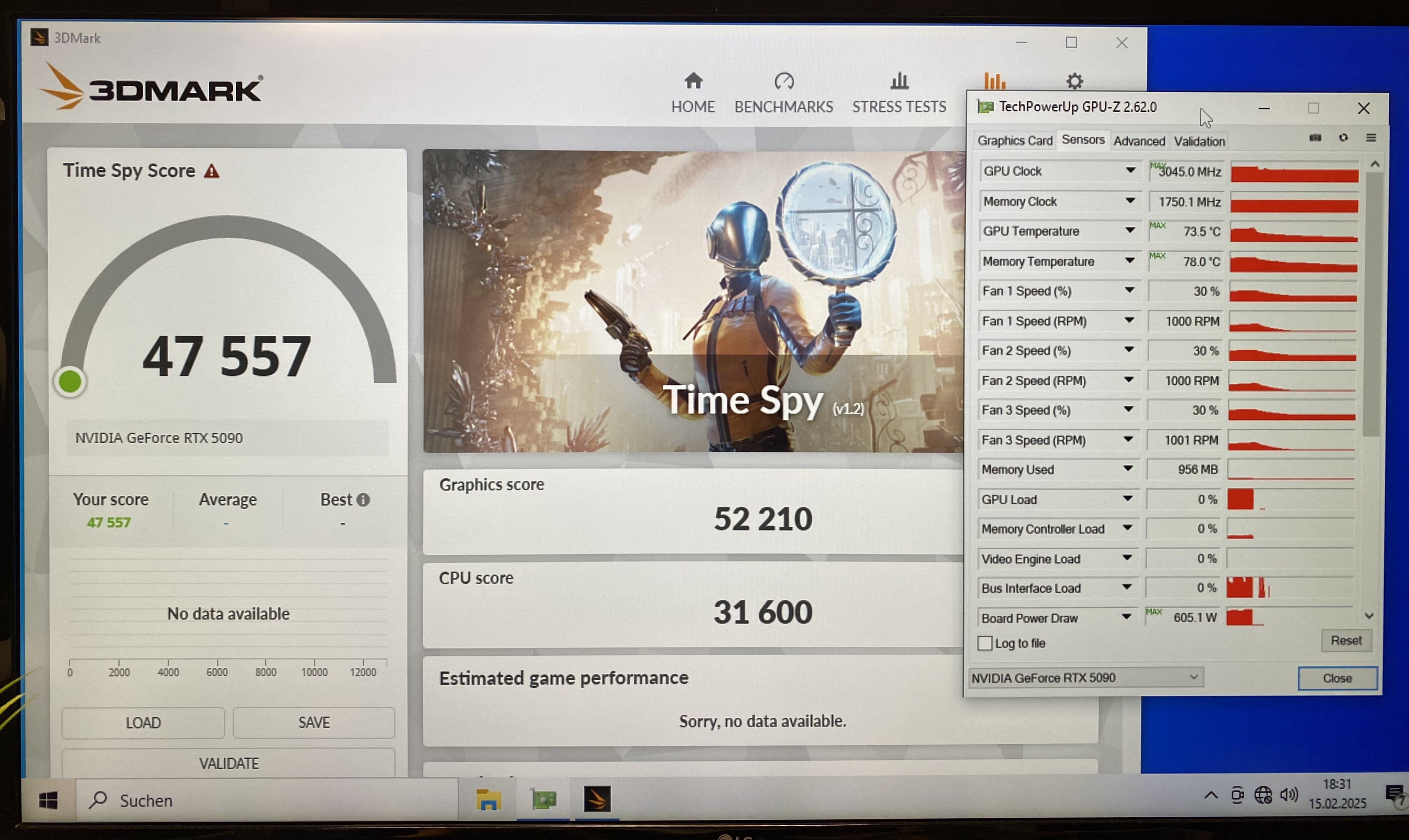Viewport: 1409px width, 840px height.
Task: Expand the Board Power Draw dropdown
Action: (x=1127, y=617)
